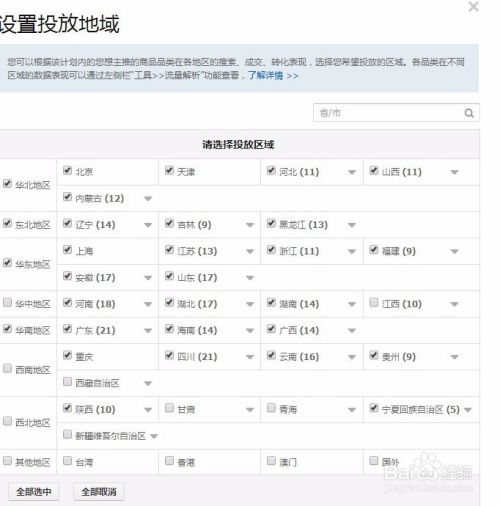Expand the 江苏 (13) dropdown arrow
This screenshot has height=506, width=500.
click(250, 251)
